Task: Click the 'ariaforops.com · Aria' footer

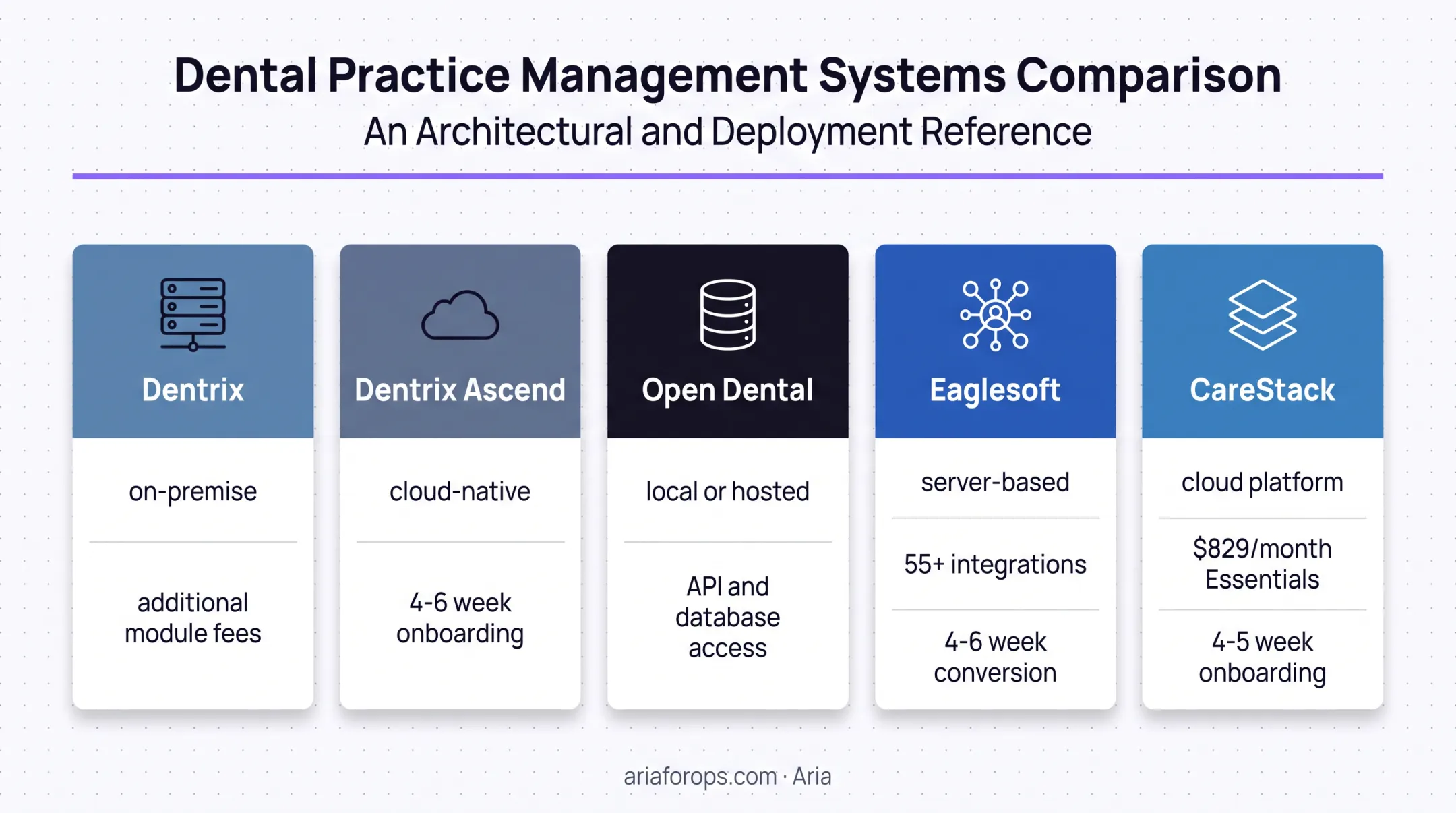Action: [727, 777]
